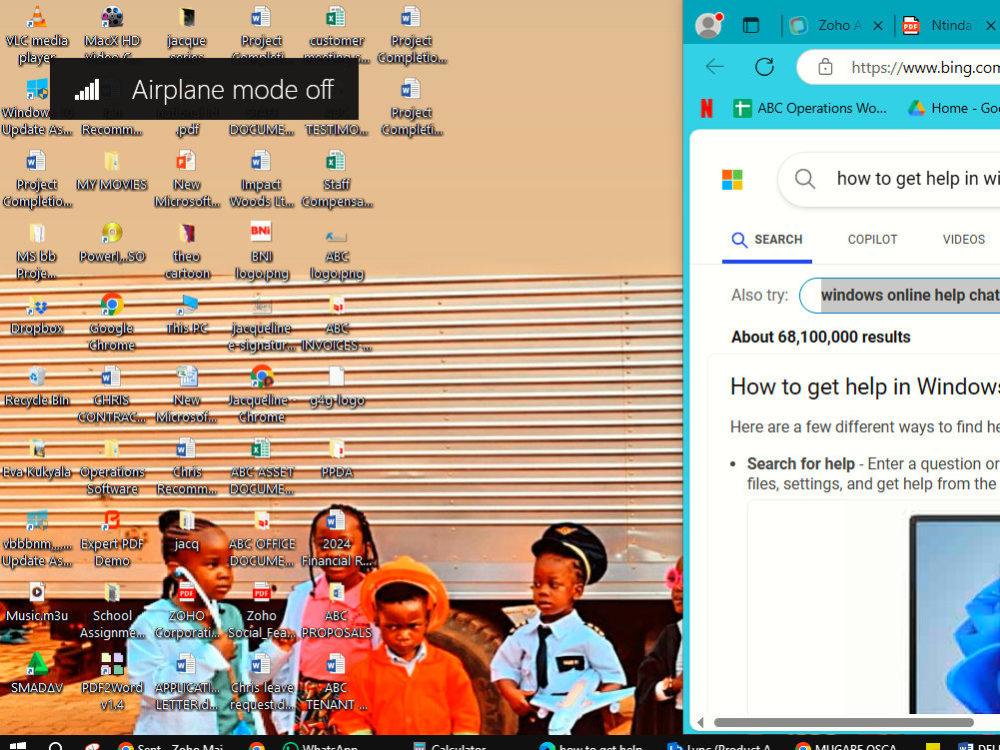The width and height of the screenshot is (1000, 750).
Task: Open ABC PROPOSALS folder
Action: point(336,611)
